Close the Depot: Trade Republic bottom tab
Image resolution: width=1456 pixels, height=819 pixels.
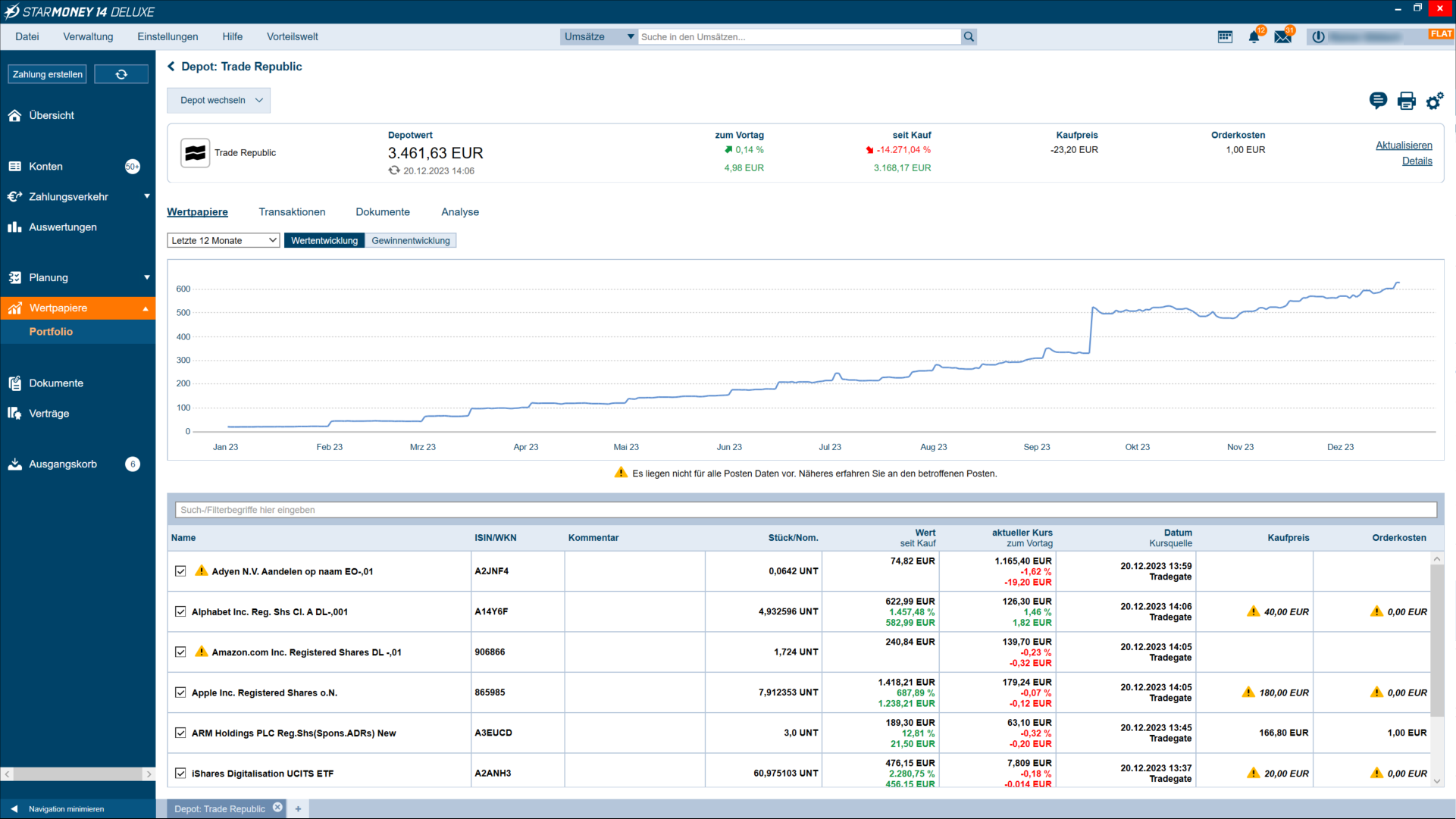(277, 808)
